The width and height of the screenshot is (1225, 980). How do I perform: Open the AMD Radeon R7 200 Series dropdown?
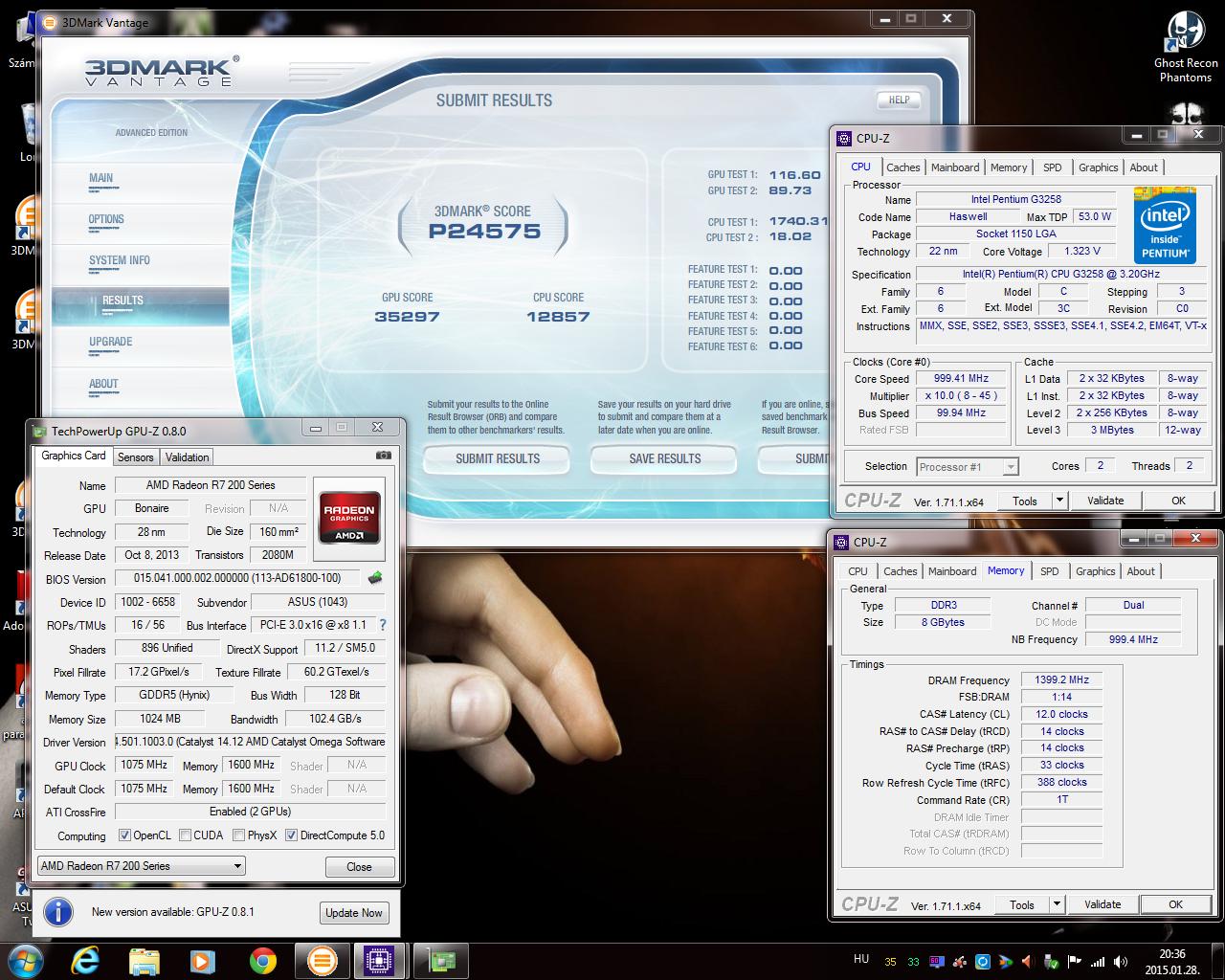point(141,866)
